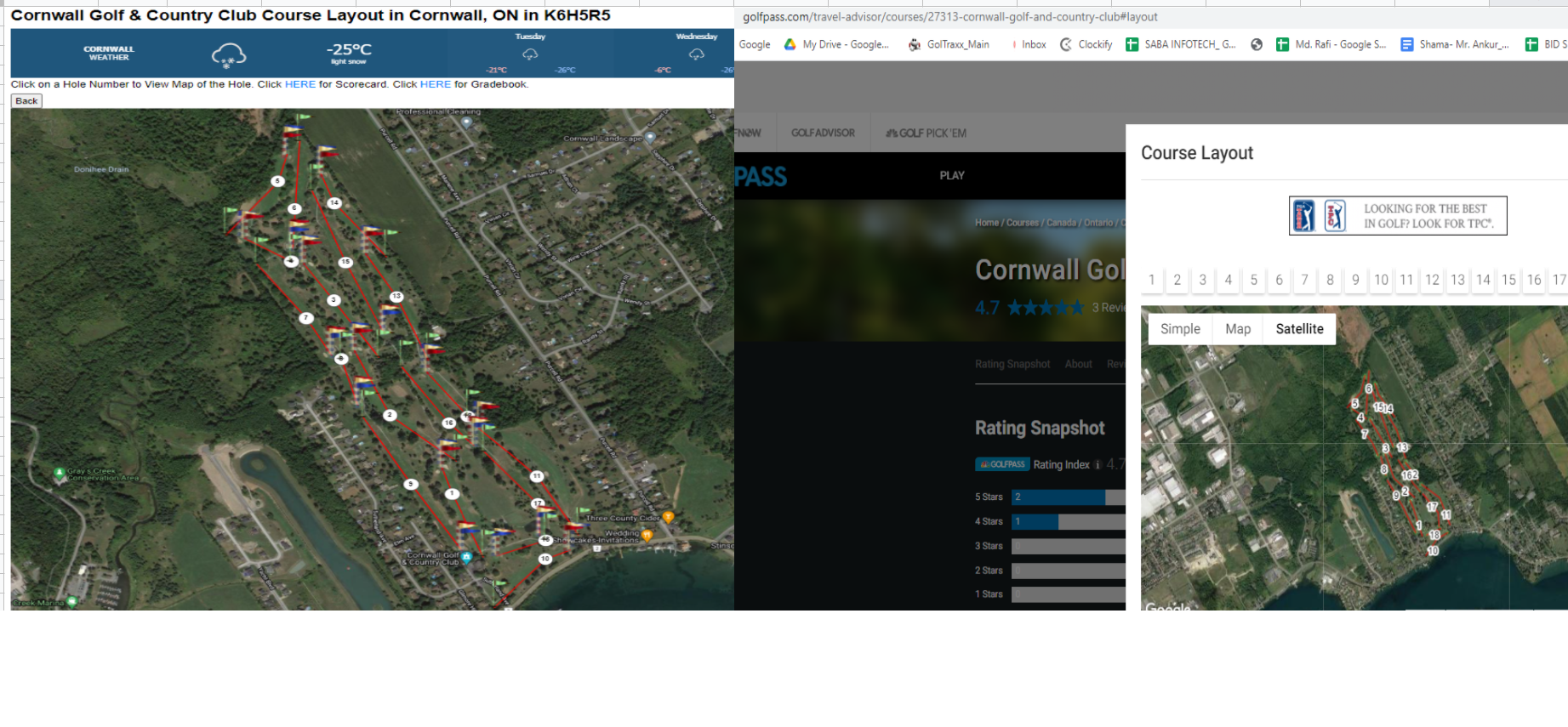Select hole 1 marker on left course map
Viewport: 1568px width, 727px height.
pyautogui.click(x=452, y=494)
